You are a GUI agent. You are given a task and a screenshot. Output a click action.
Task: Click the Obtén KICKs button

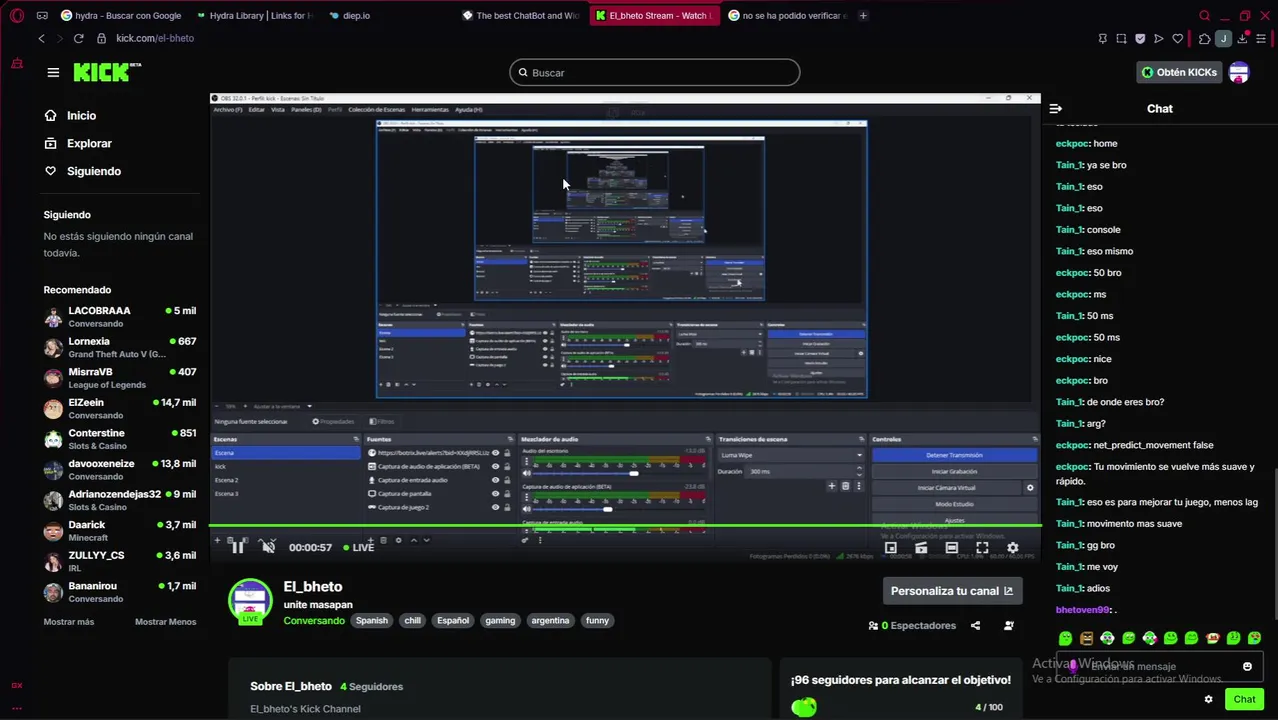click(1180, 72)
